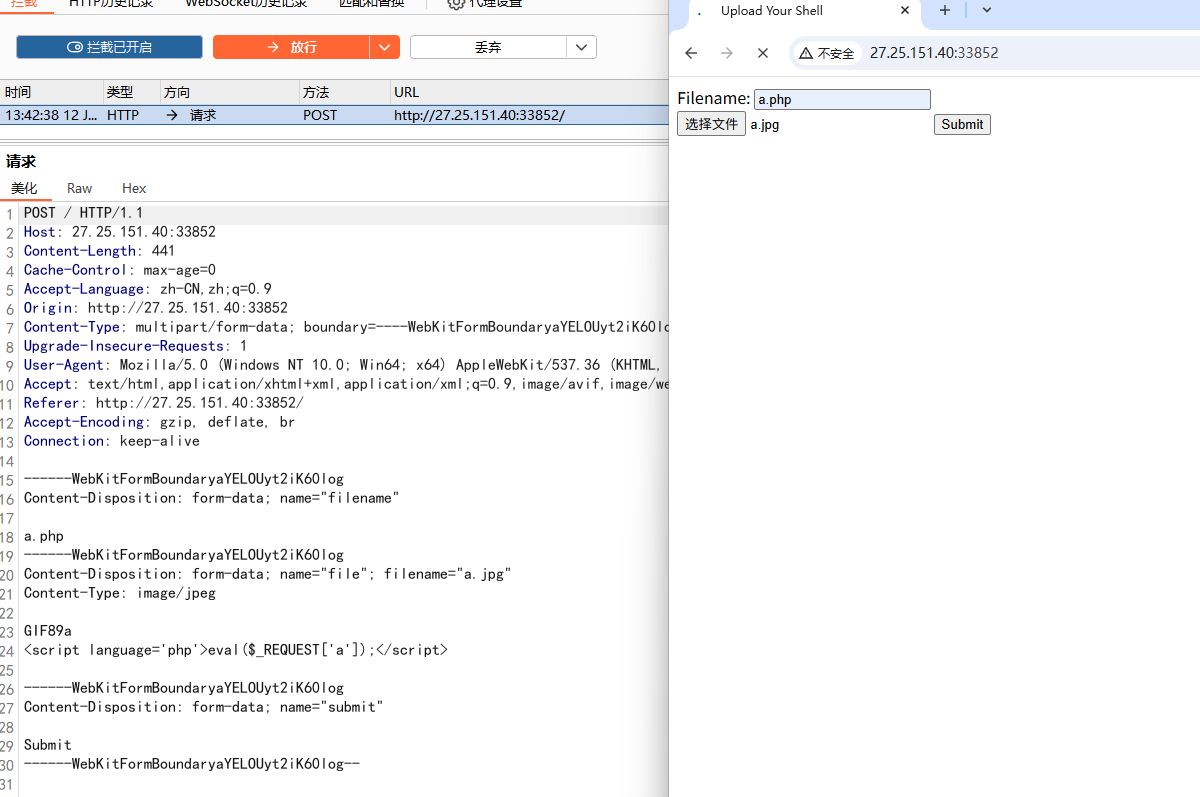Click the Cache-Control: max-age=0 line
The image size is (1200, 797).
click(120, 270)
